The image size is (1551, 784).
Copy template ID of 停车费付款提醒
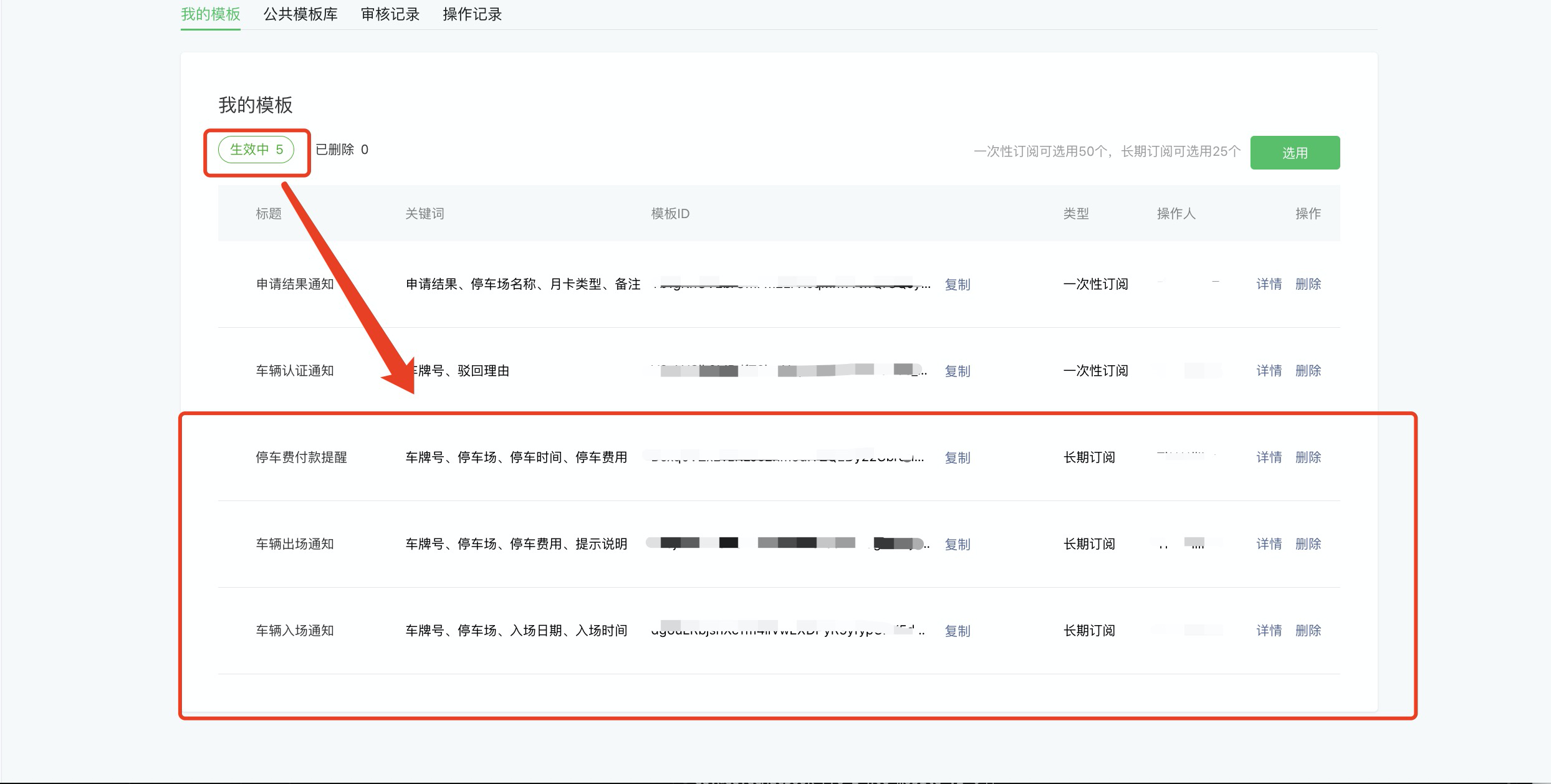point(958,458)
